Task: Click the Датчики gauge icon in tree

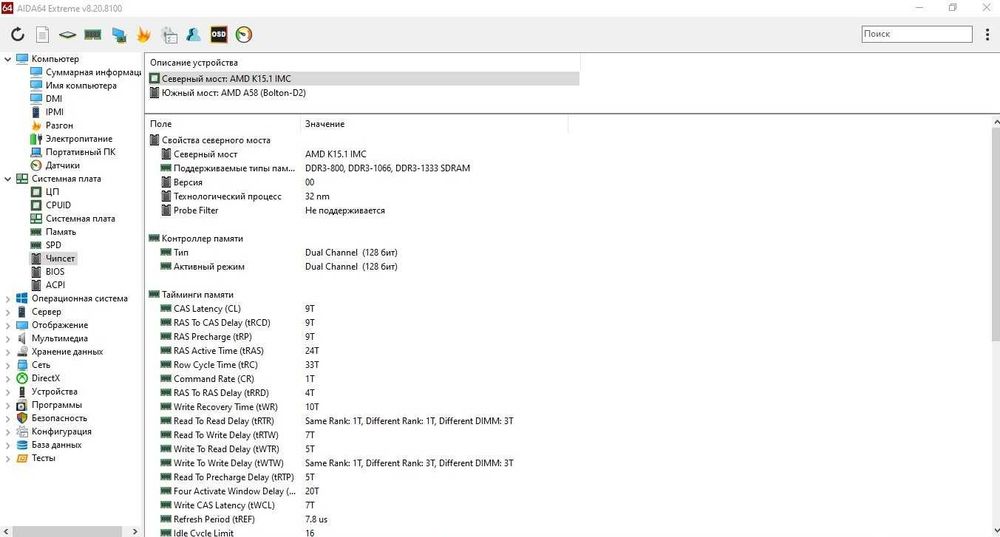Action: coord(36,165)
